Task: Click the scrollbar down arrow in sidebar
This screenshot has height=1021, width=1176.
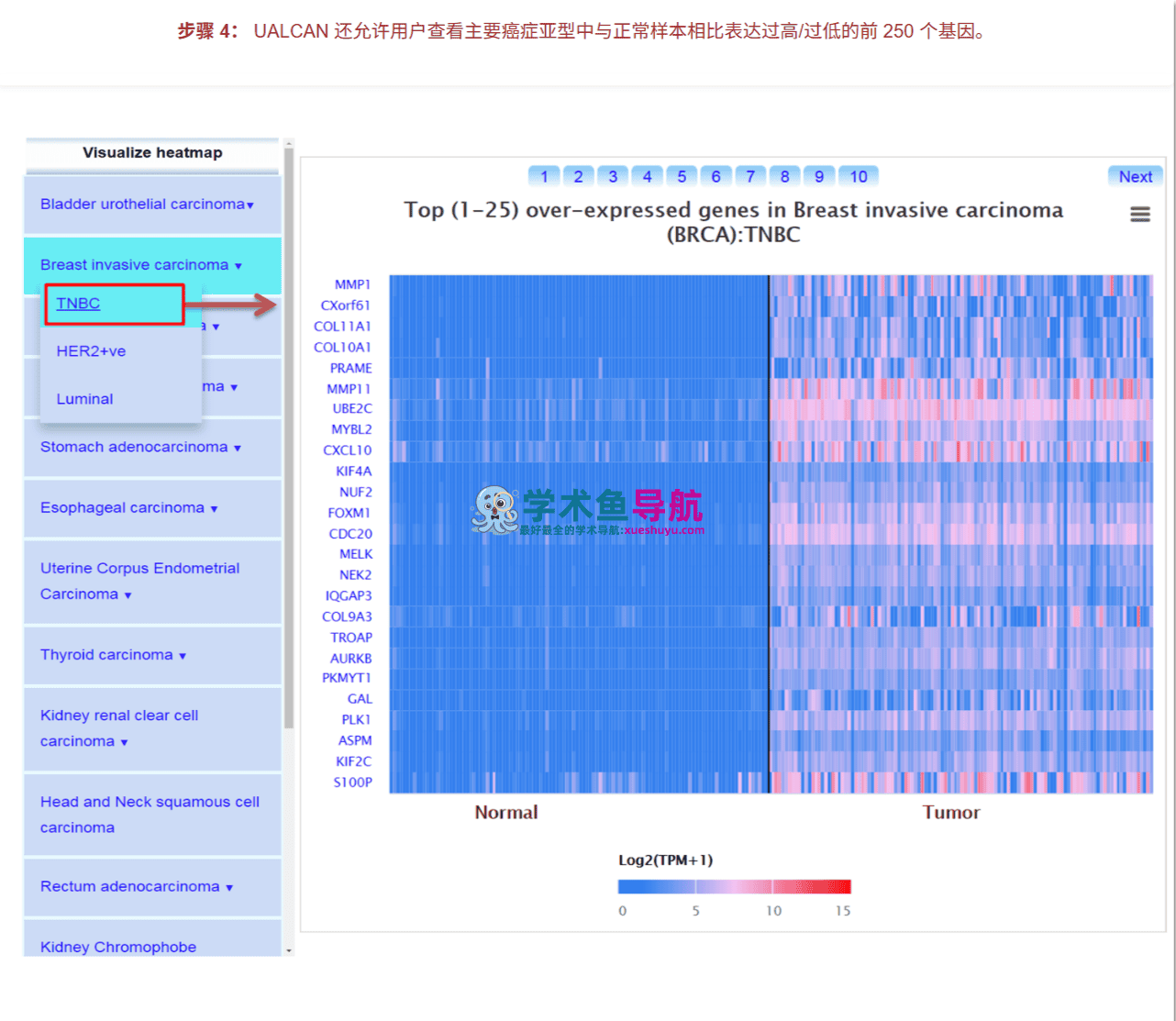Action: (289, 950)
